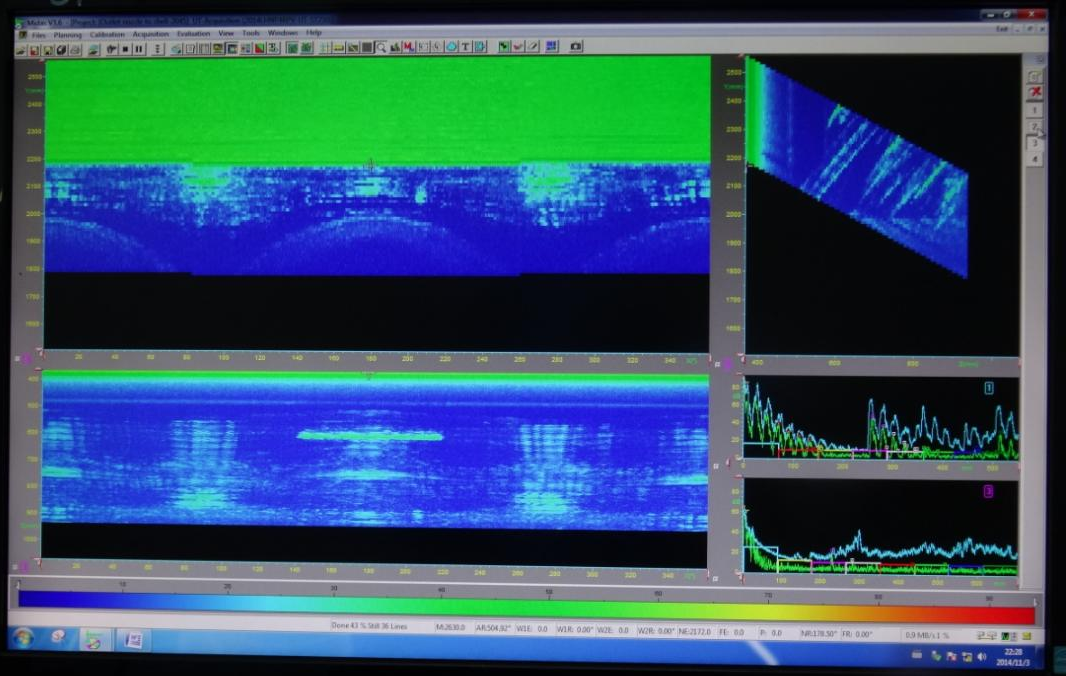The image size is (1066, 676).
Task: Click the document app icon on taskbar
Action: click(133, 640)
